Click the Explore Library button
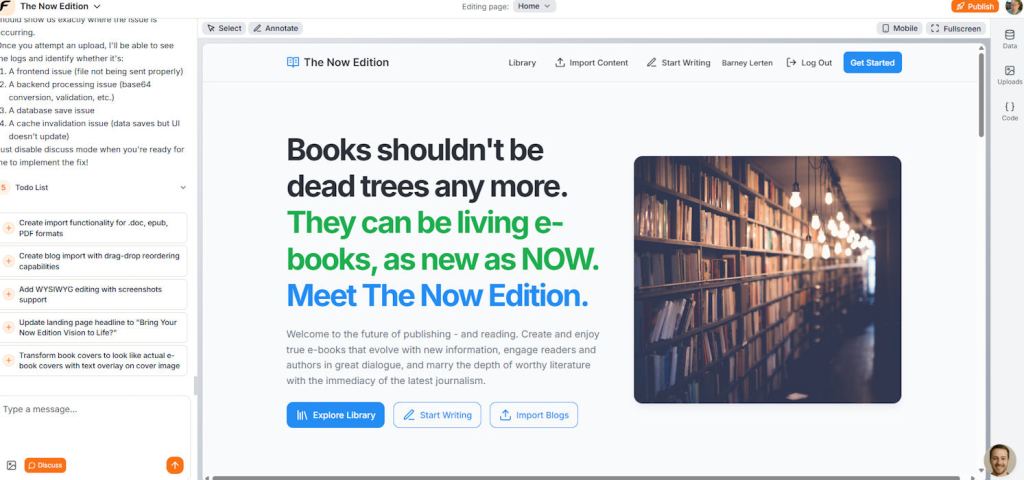Screen dimensions: 1024x480 336,415
